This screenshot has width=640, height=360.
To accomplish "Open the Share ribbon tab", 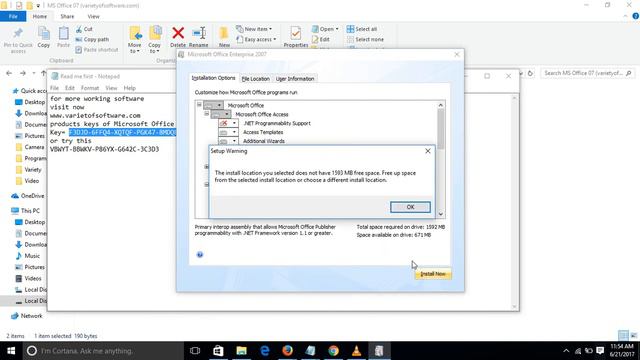I will 67,16.
